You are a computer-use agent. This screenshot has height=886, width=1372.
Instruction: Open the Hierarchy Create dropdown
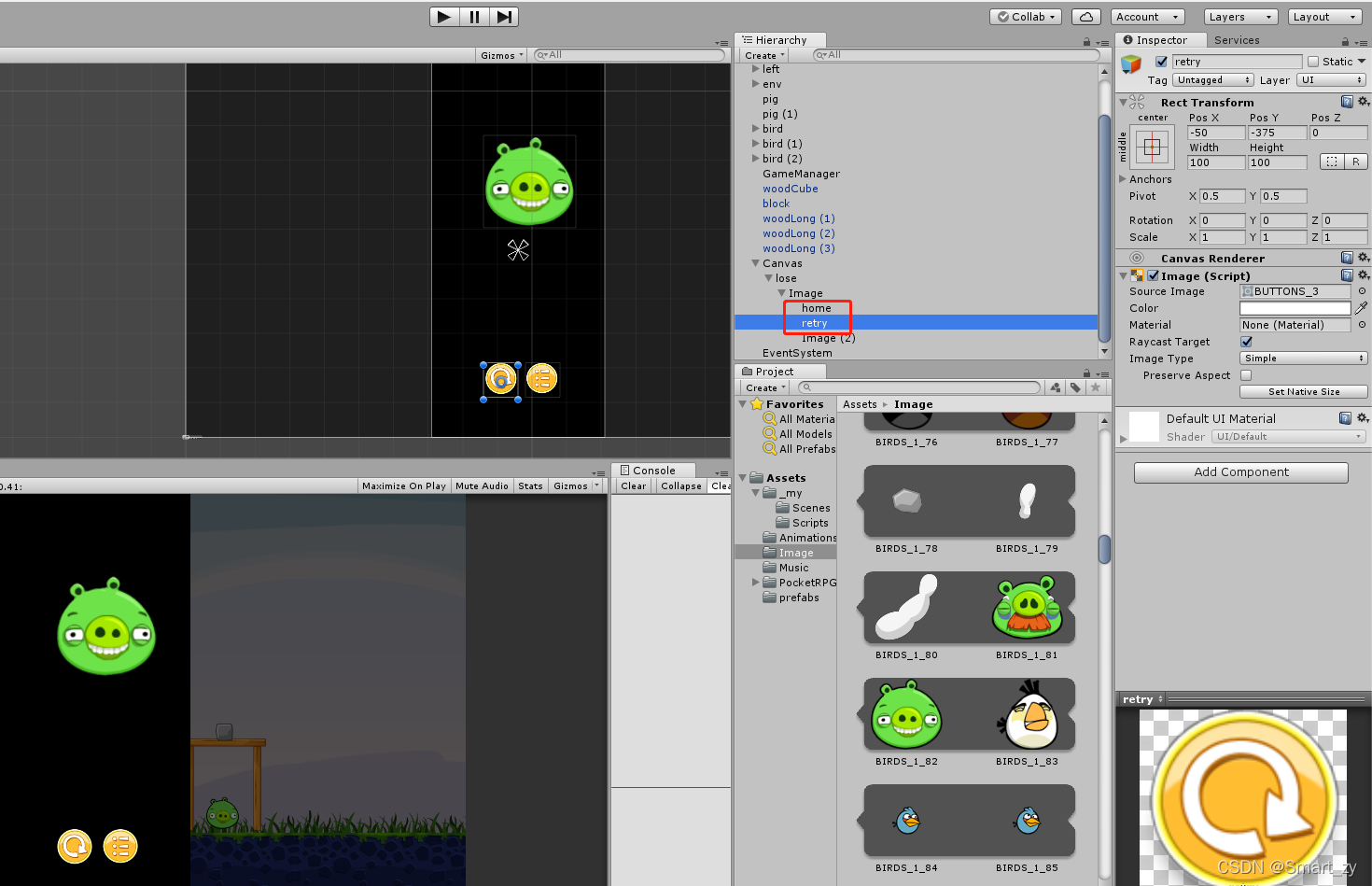(764, 55)
